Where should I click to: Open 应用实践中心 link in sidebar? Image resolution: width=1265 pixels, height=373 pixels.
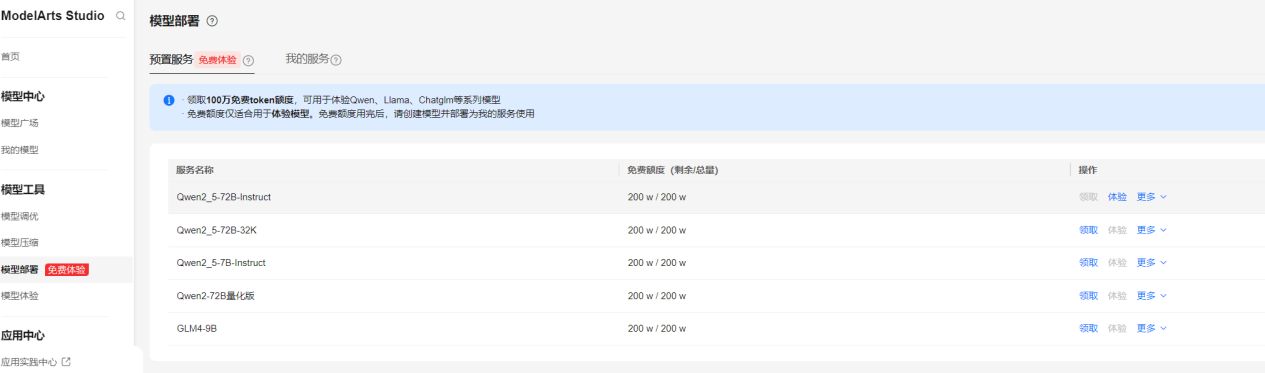point(28,362)
